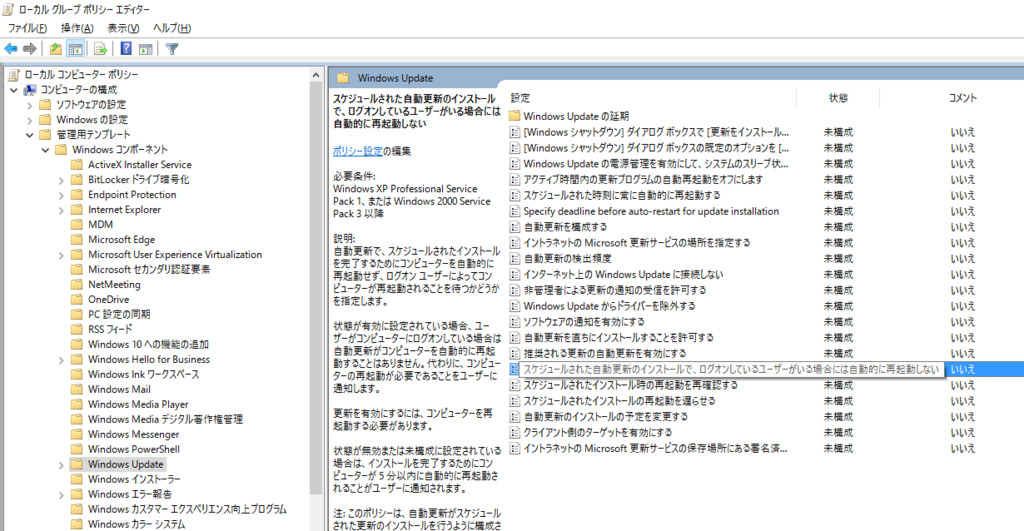
Task: Select 自動更新の検出頻度 policy
Action: [567, 259]
